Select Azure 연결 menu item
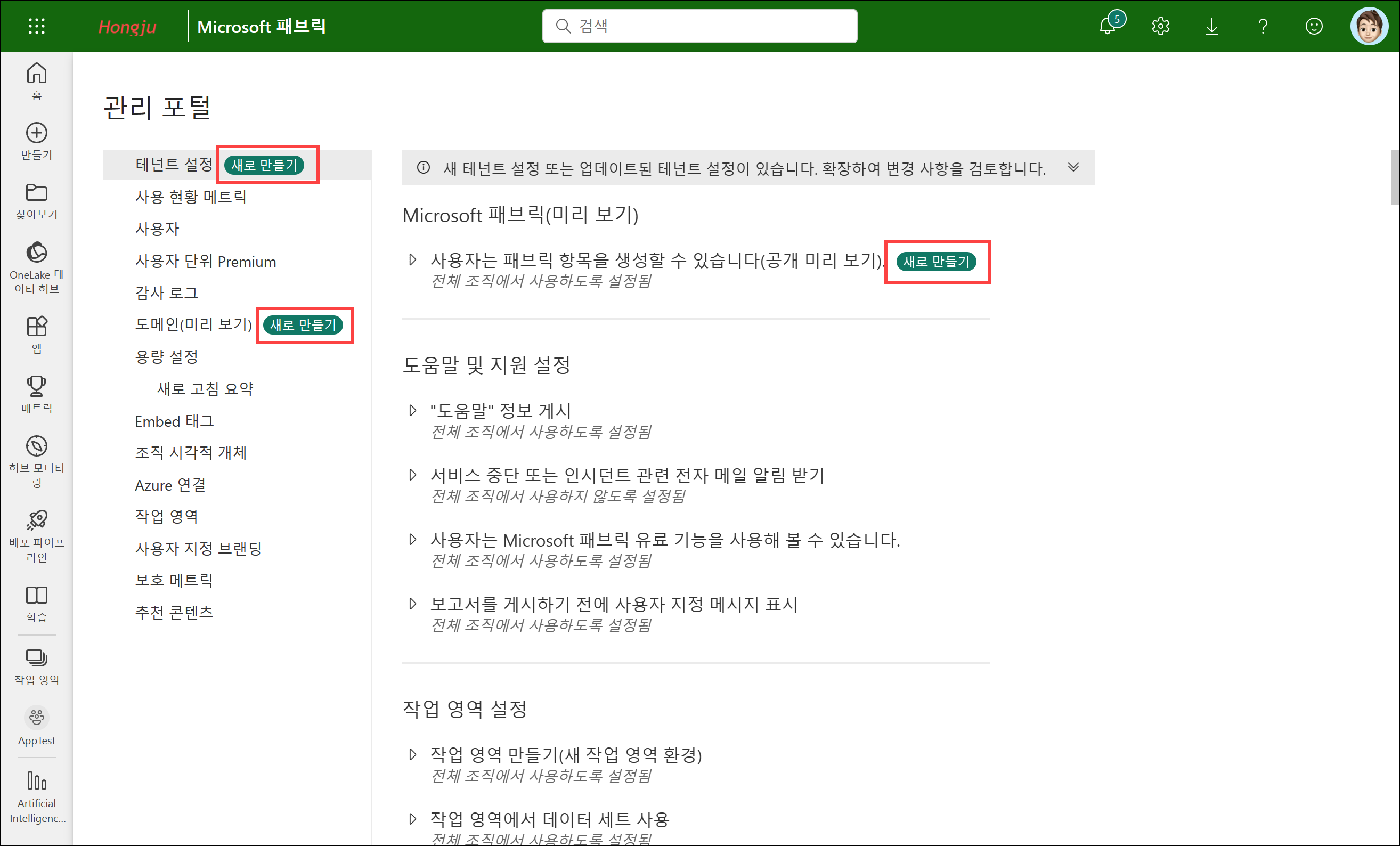Image resolution: width=1400 pixels, height=846 pixels. click(x=170, y=485)
